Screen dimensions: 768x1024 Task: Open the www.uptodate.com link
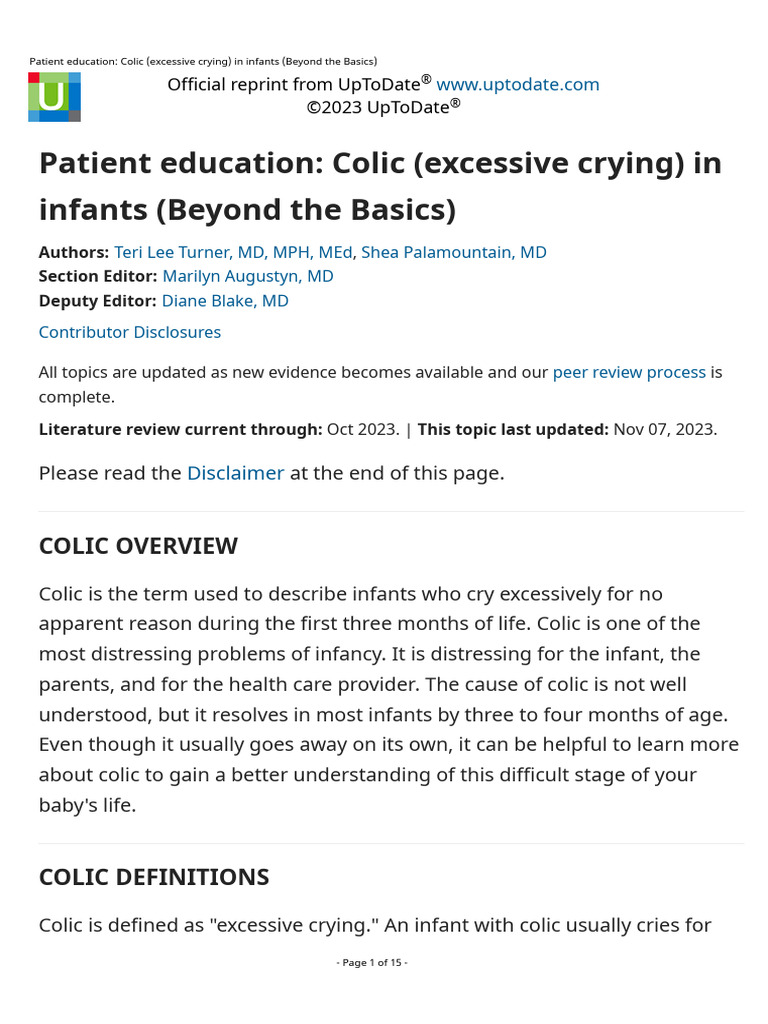[x=518, y=84]
